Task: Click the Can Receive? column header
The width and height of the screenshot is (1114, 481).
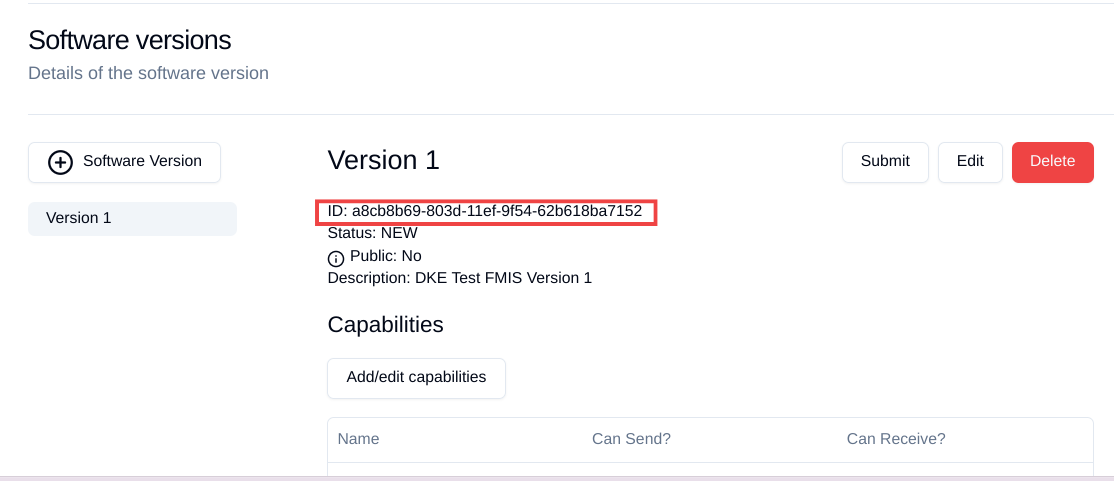Action: pos(896,439)
